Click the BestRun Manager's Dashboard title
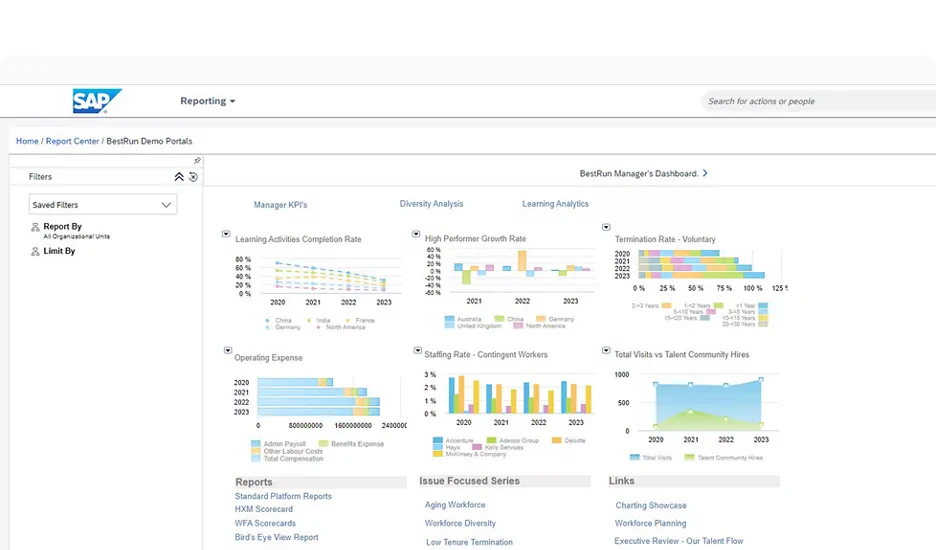936x550 pixels. [639, 174]
